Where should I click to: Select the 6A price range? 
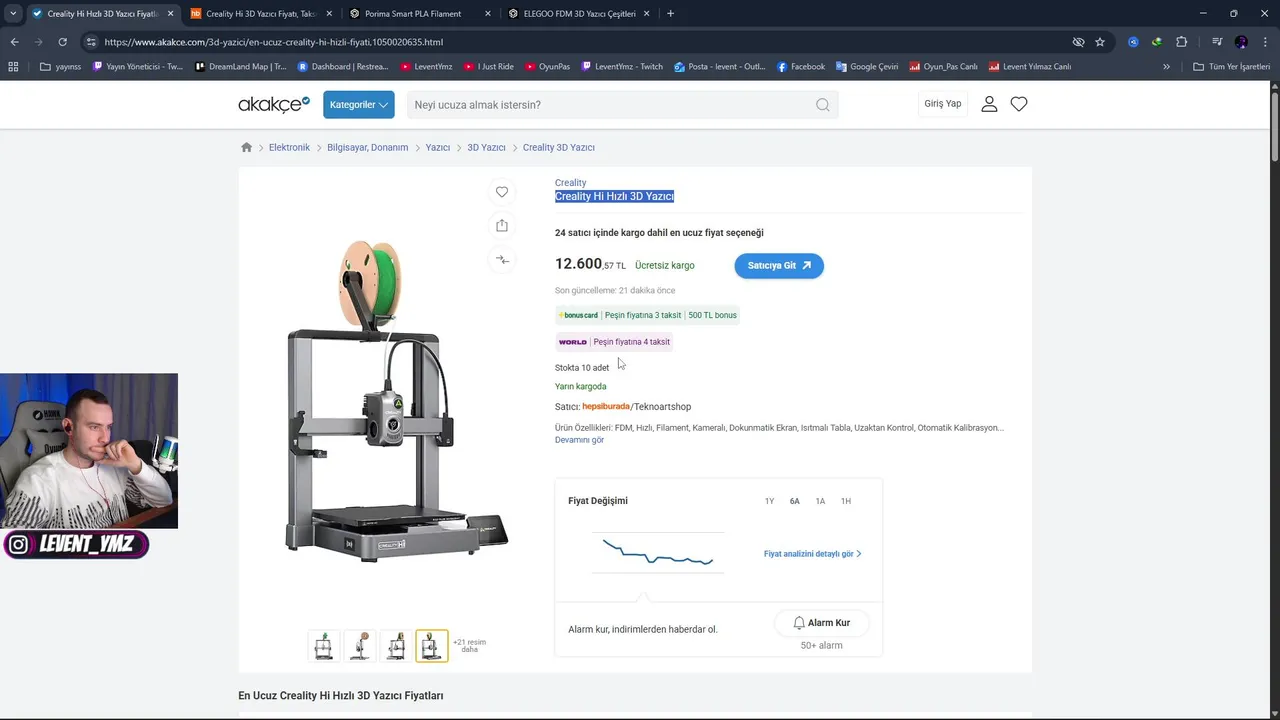coord(795,501)
